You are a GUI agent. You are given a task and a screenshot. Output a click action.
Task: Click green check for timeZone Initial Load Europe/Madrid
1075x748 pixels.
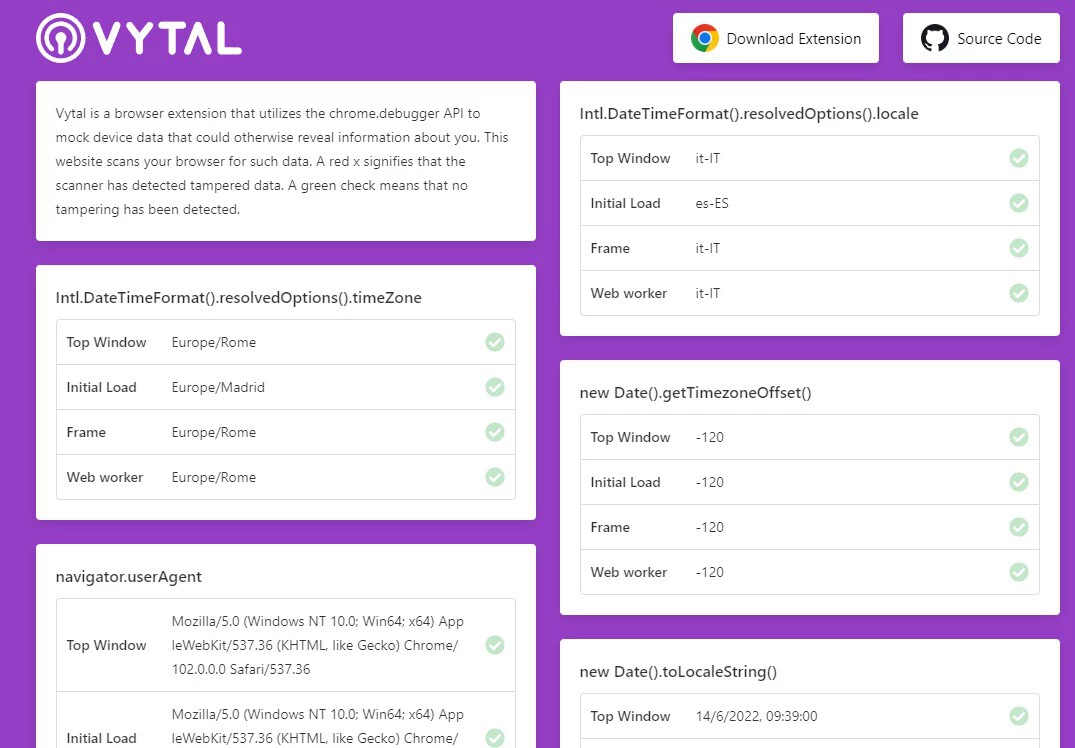click(495, 387)
